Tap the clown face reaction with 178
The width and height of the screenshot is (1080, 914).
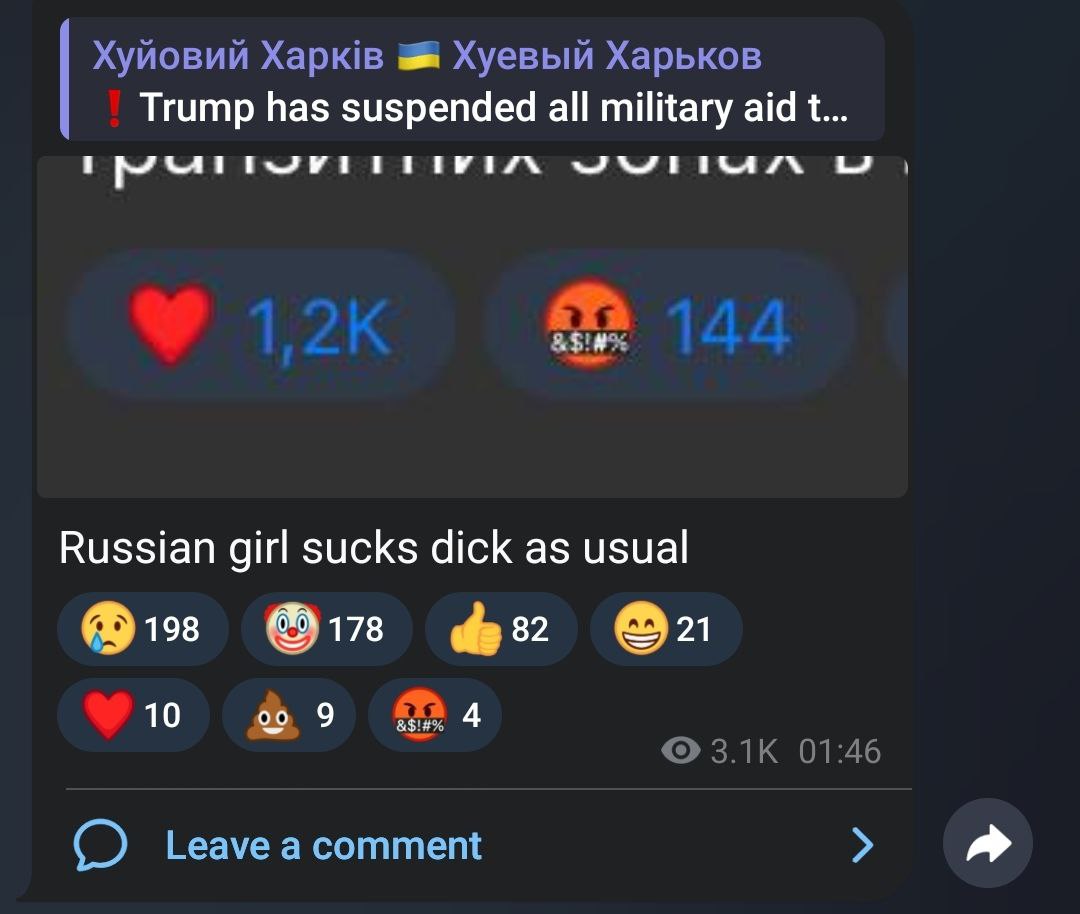[326, 629]
